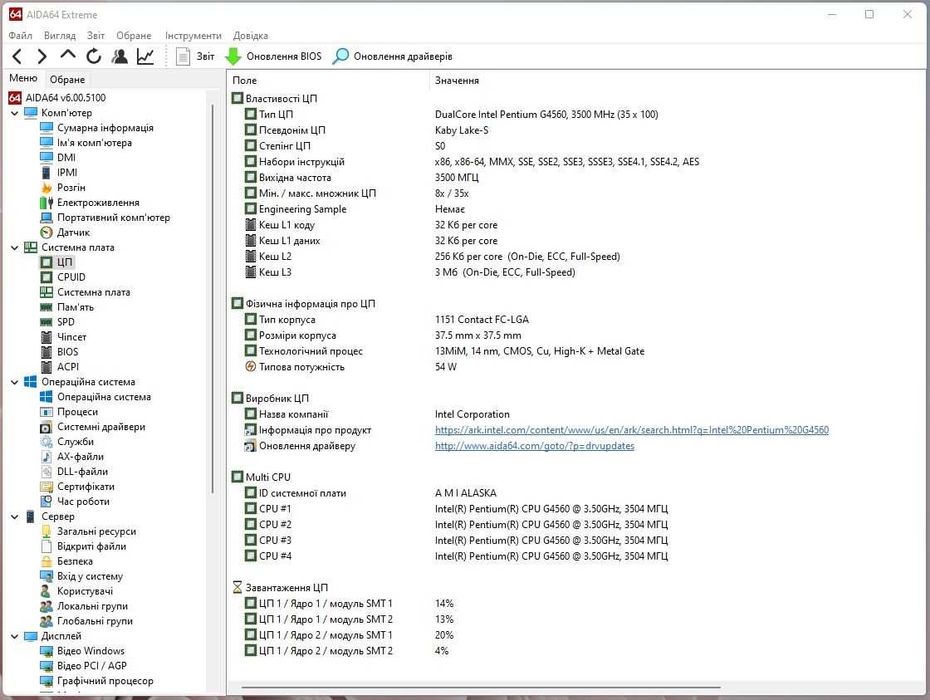The height and width of the screenshot is (700, 930).
Task: Open Сумарна інформація in the tree
Action: (97, 128)
